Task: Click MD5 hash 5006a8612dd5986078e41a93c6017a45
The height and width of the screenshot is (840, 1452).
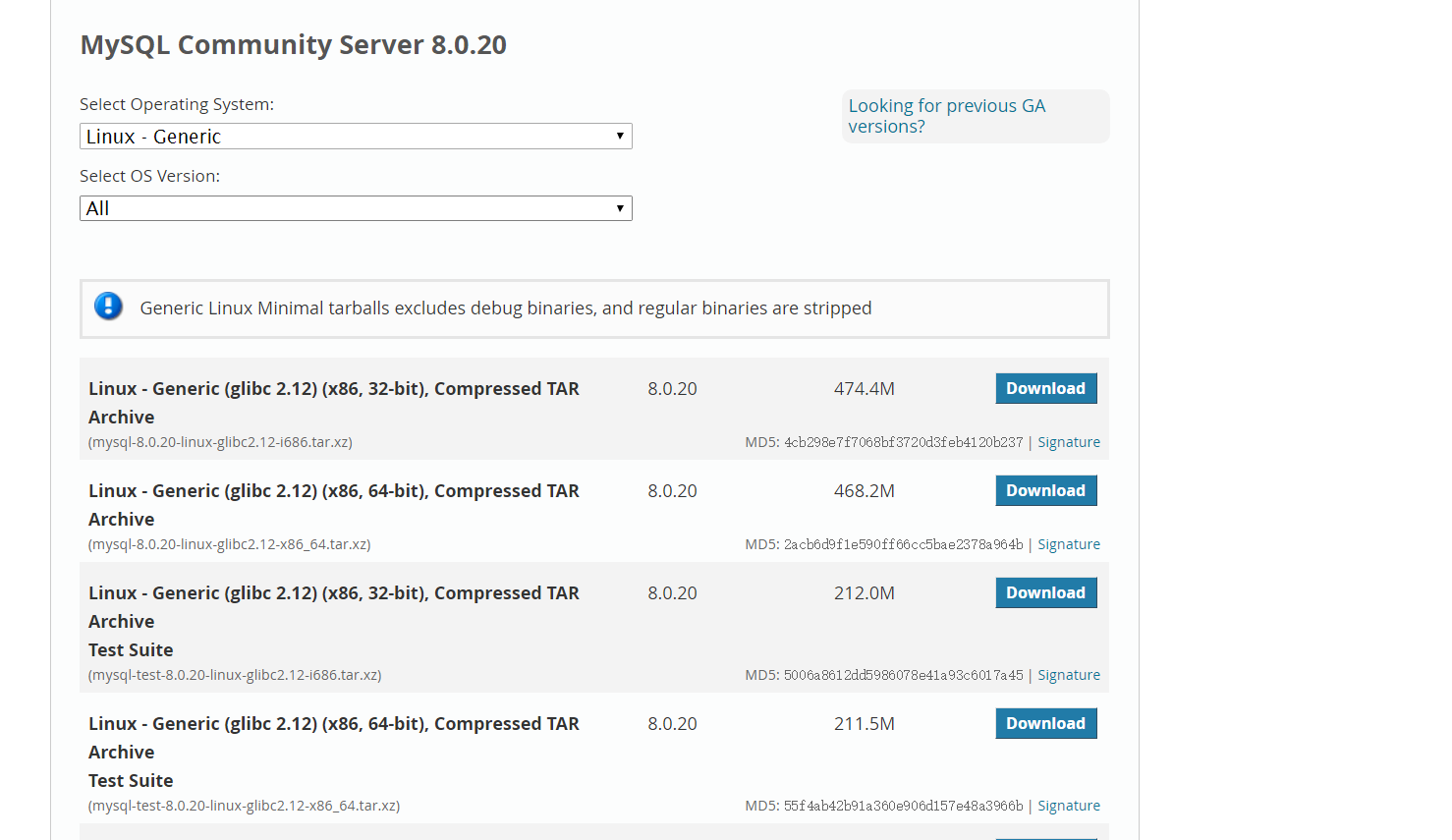Action: [904, 675]
